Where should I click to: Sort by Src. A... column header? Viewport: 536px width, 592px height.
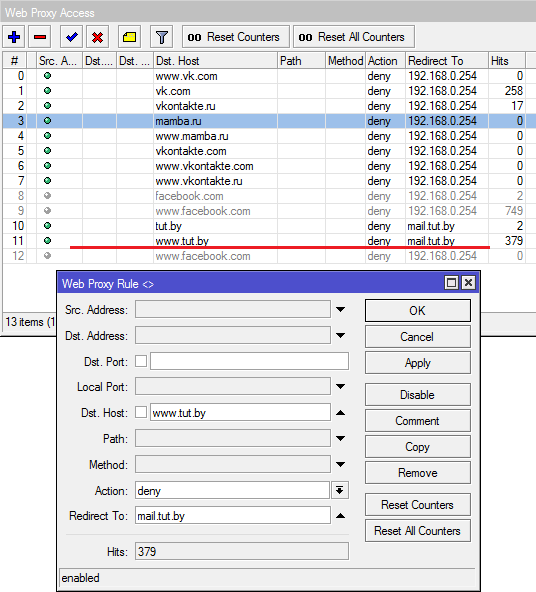59,61
